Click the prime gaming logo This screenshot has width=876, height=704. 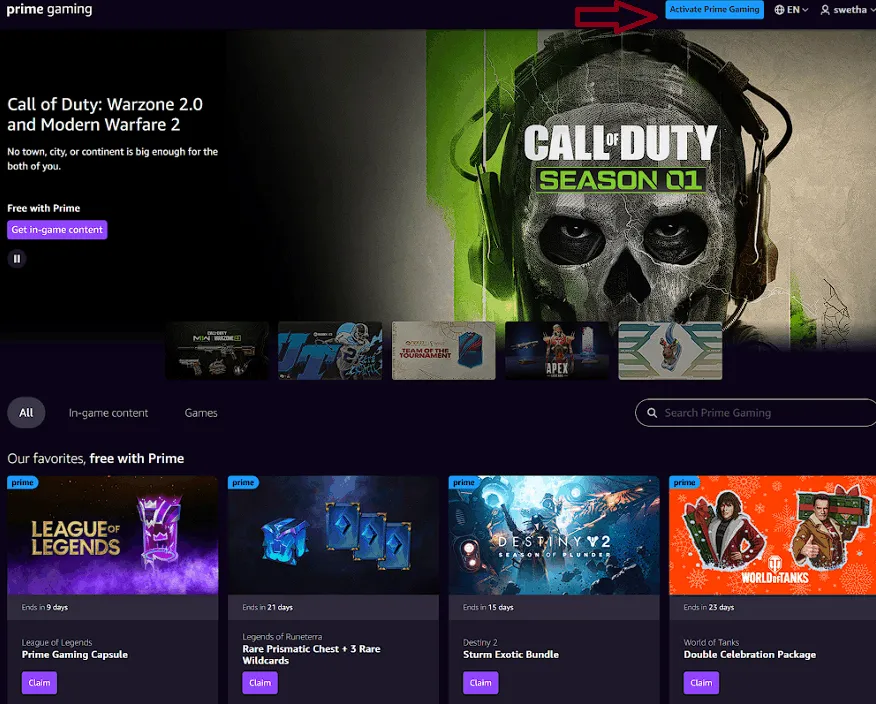(50, 10)
